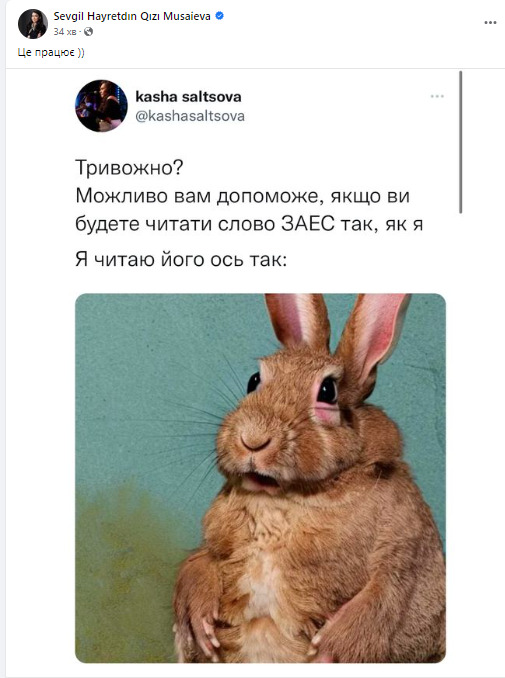
Task: Click the line 'Можливо вам допоможе, якщо ви'
Action: click(x=242, y=196)
